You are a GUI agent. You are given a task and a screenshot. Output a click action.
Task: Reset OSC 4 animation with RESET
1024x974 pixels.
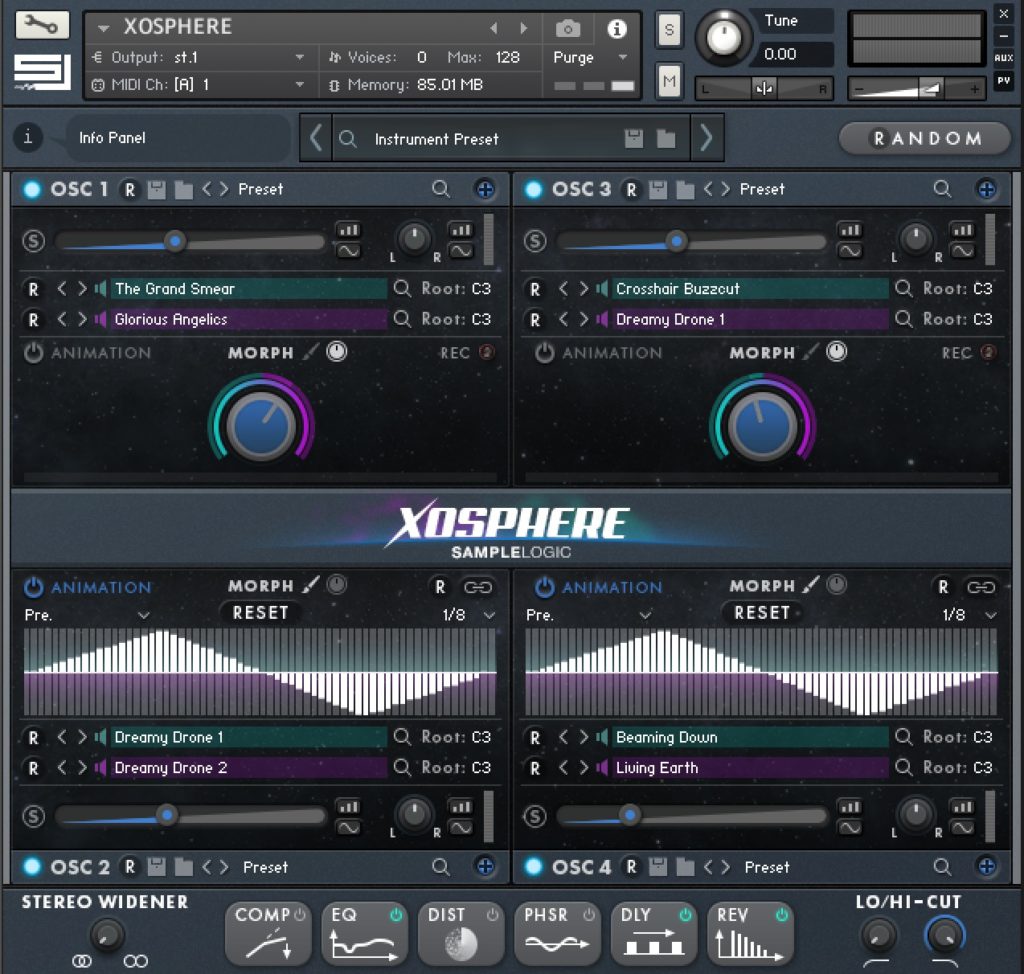761,613
